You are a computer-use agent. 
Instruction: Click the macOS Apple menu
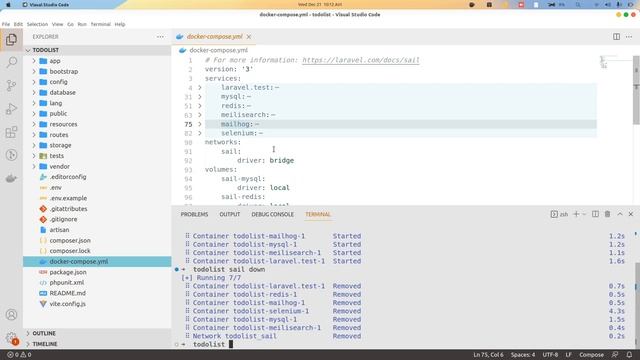click(8, 4)
